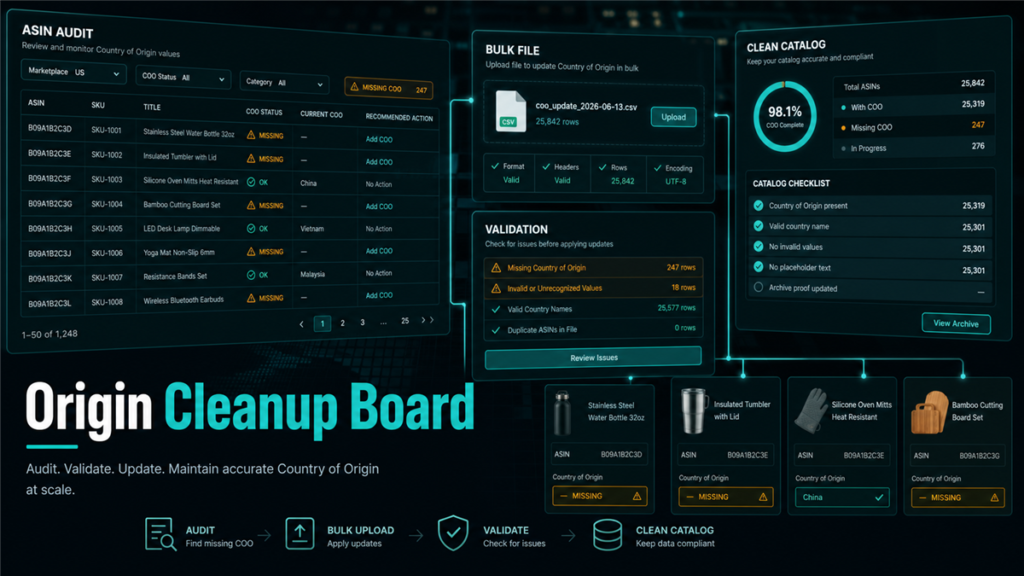Click warning icon for Wireless Bluetooth Earbuds row
1024x576 pixels.
(x=251, y=298)
